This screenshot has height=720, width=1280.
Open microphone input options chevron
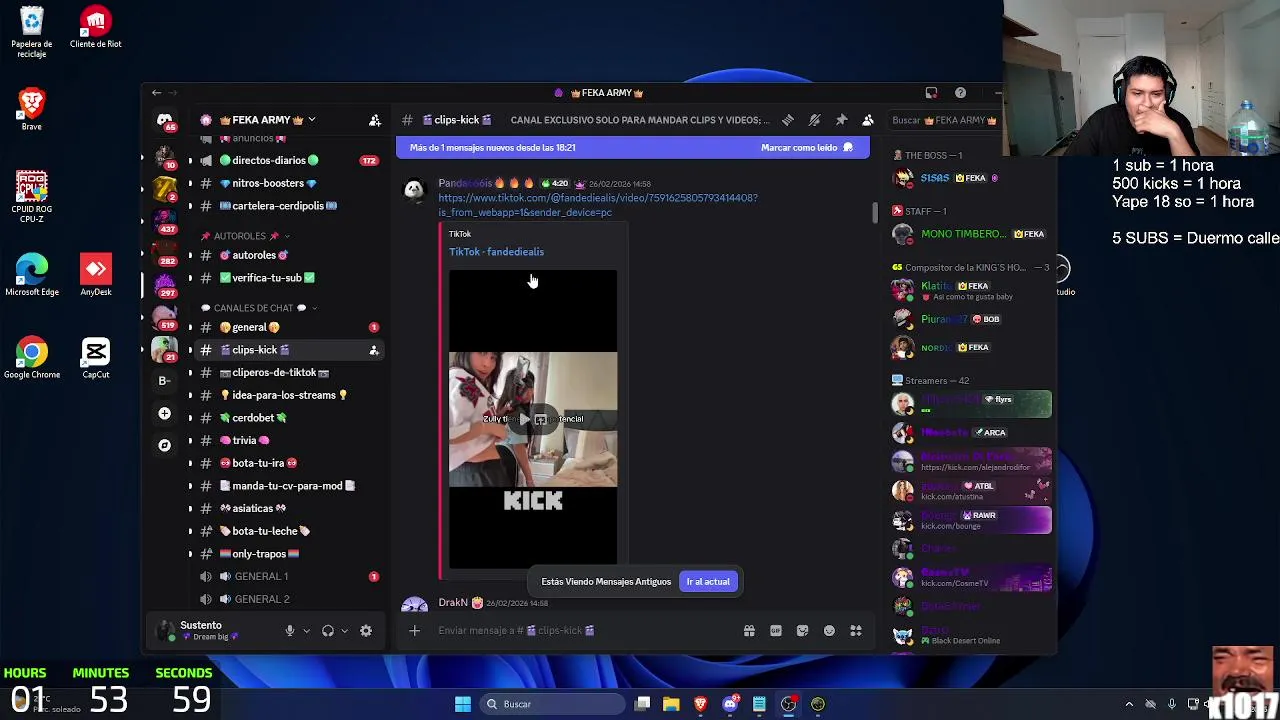point(306,631)
